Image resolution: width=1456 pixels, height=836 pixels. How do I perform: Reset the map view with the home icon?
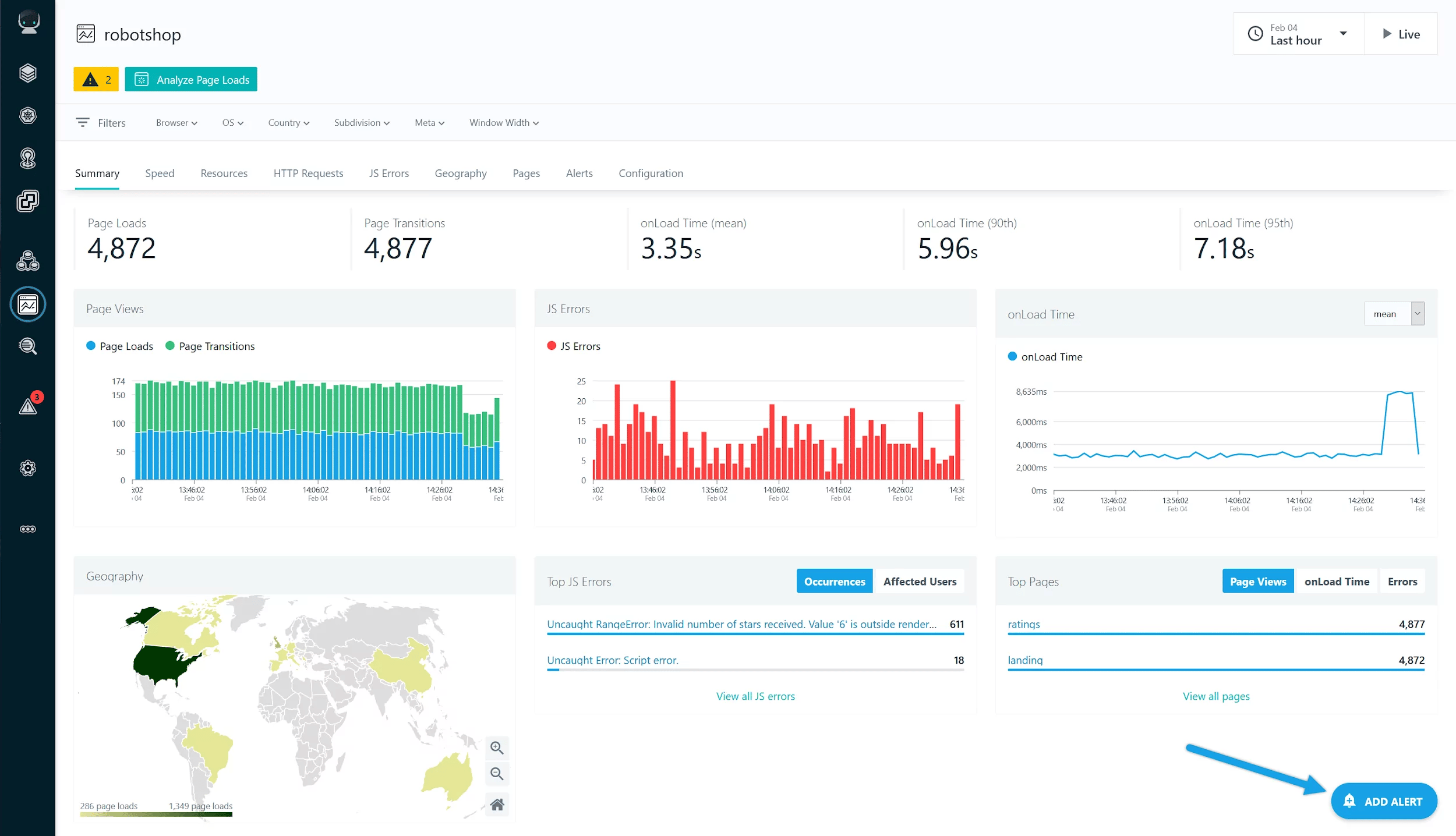pos(497,804)
